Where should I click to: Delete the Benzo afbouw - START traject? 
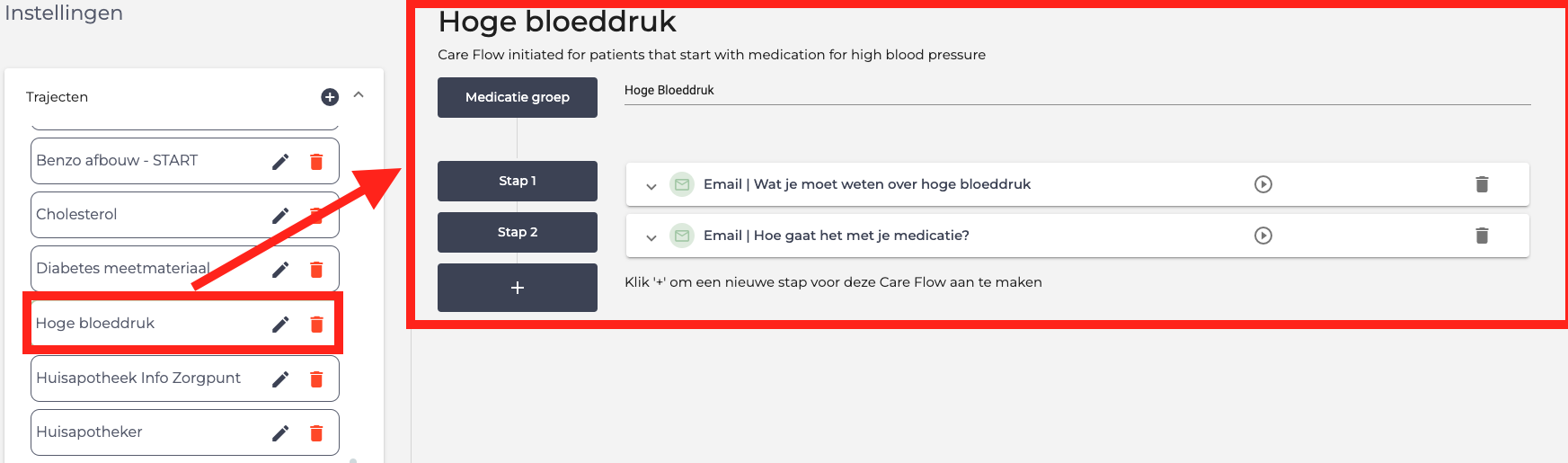(x=316, y=162)
